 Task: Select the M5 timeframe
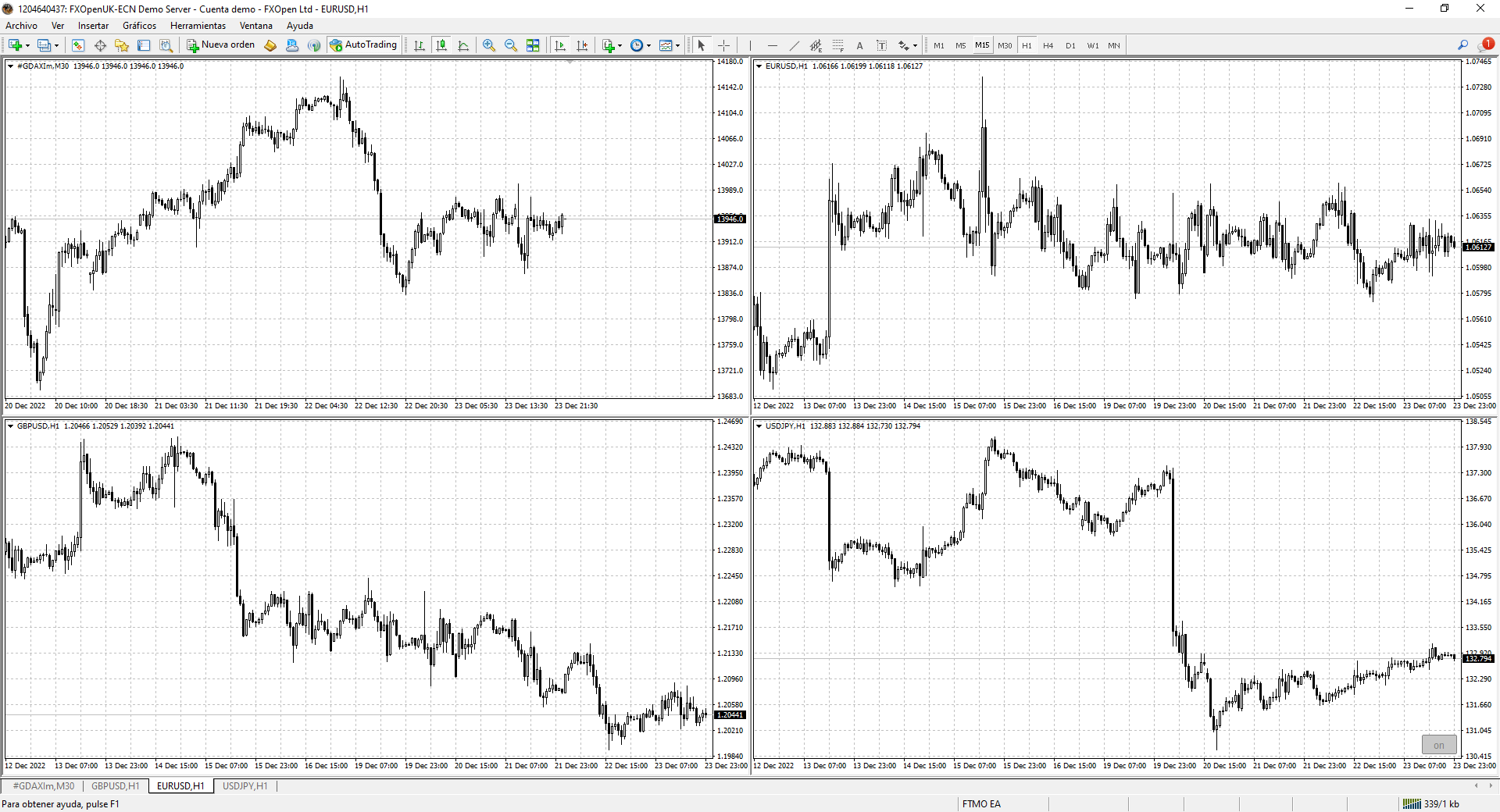(x=960, y=45)
